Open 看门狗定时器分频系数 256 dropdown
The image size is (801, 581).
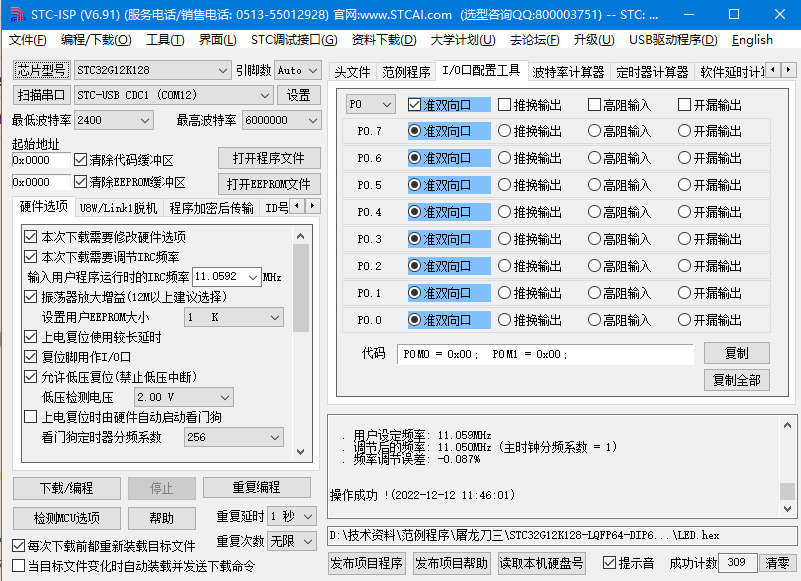tap(233, 437)
